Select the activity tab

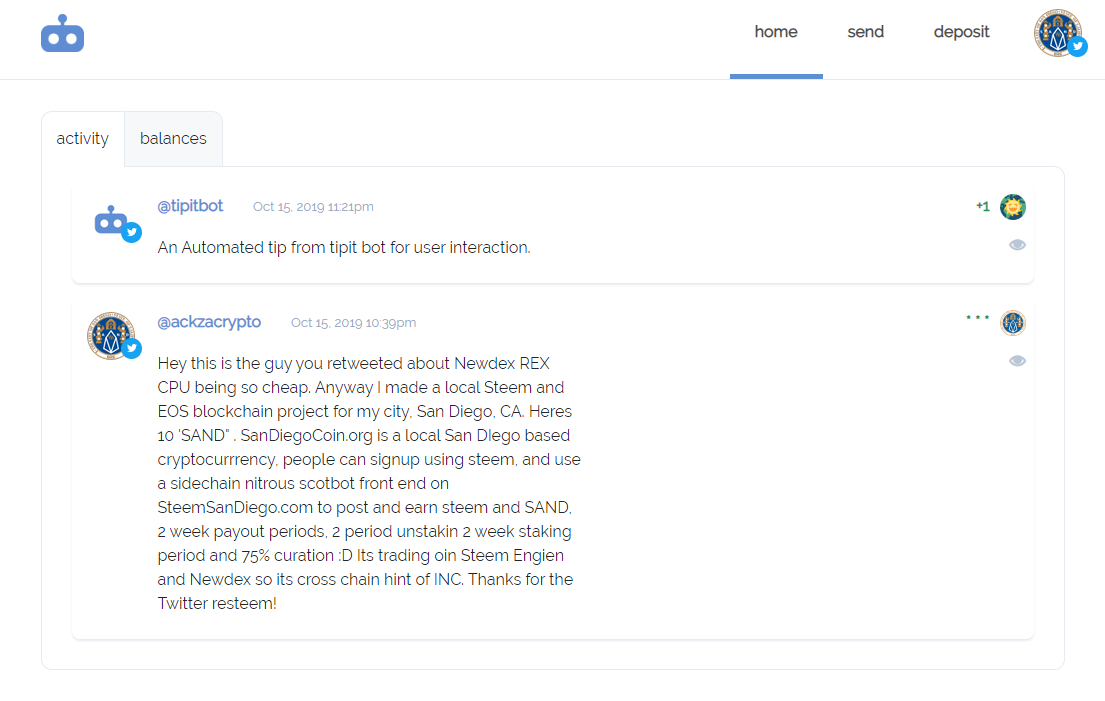(x=82, y=139)
